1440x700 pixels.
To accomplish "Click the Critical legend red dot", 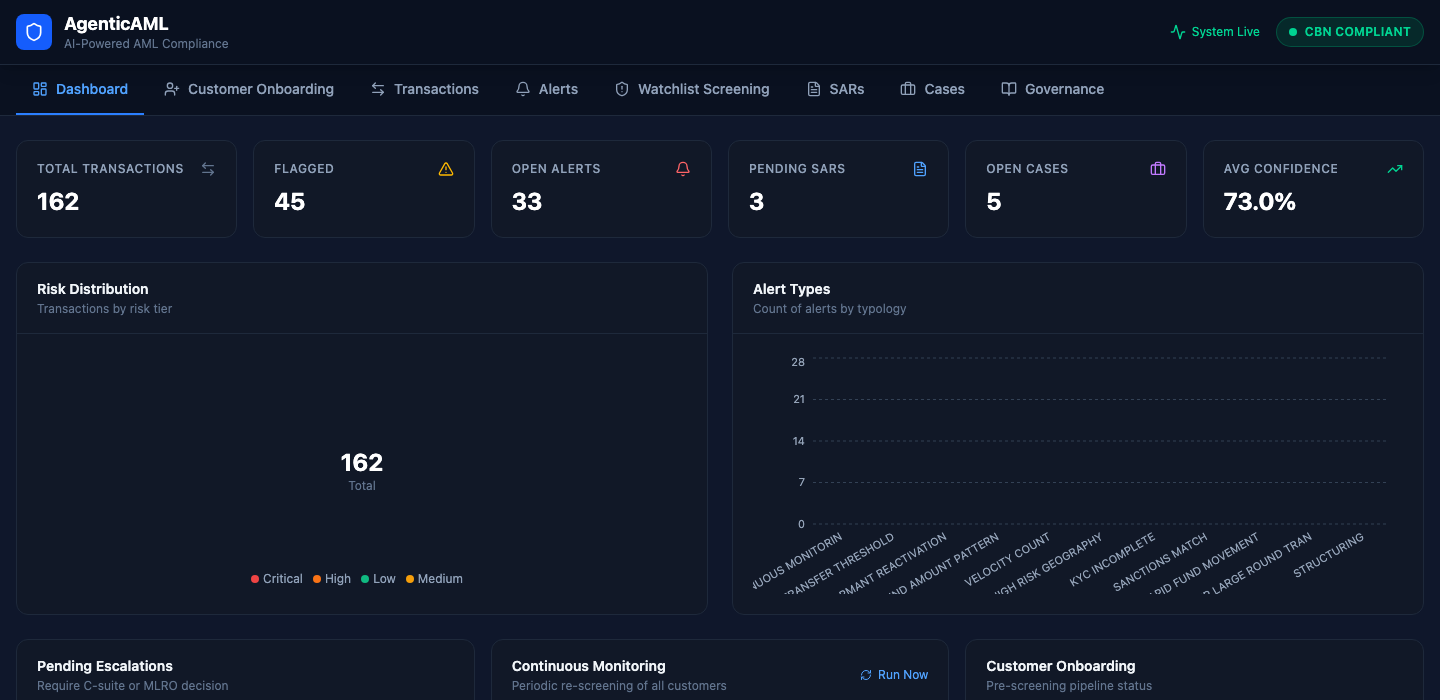I will (x=255, y=579).
